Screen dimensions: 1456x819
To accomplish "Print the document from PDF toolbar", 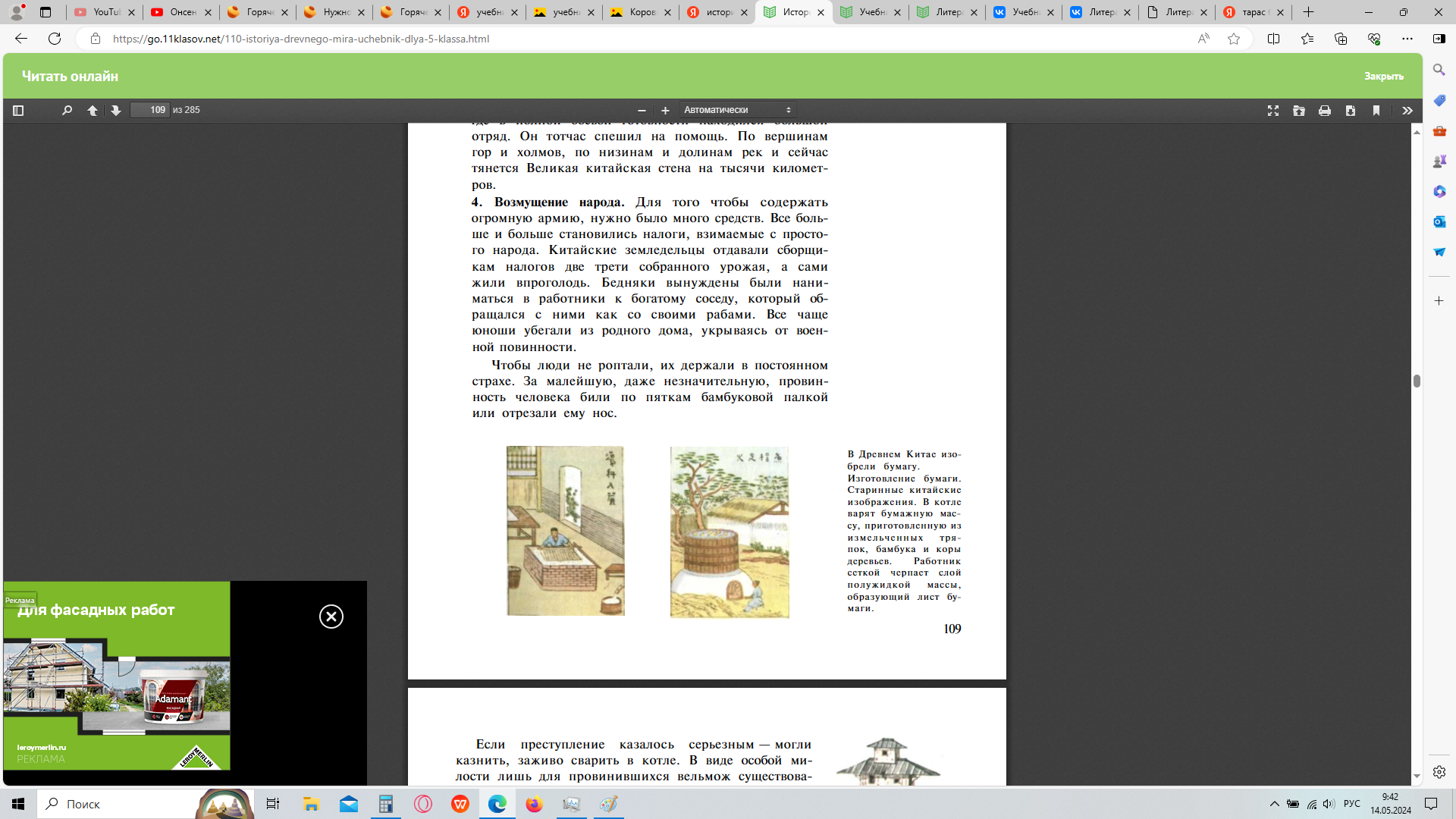I will coord(1325,111).
